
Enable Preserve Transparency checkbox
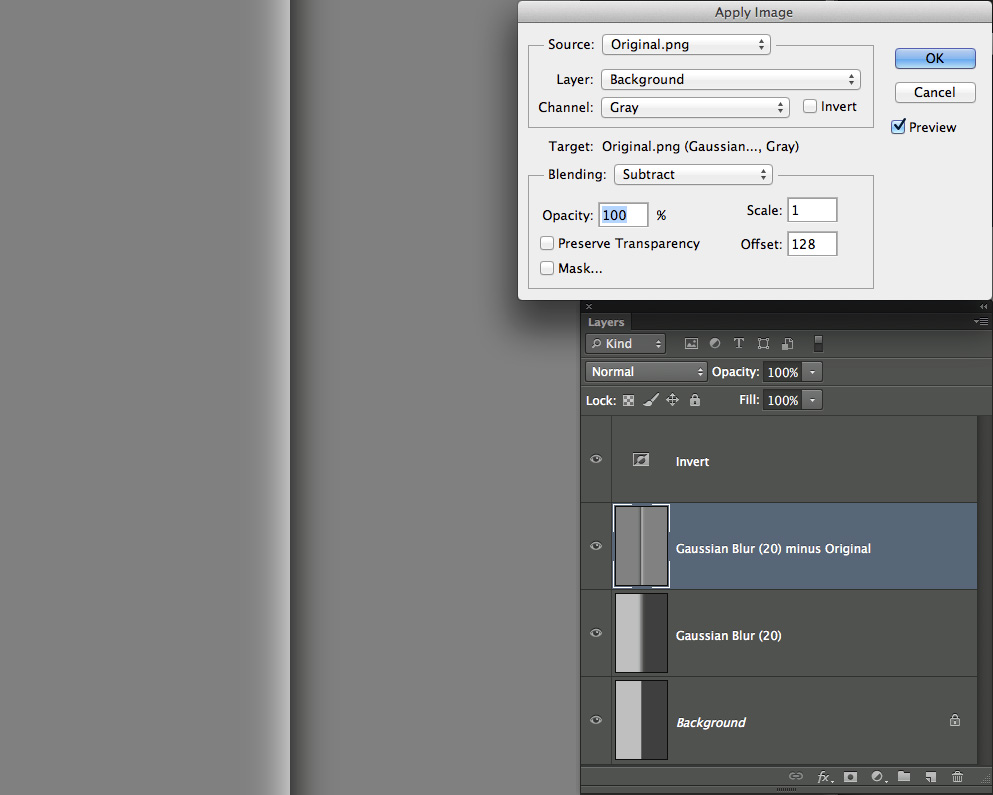click(547, 243)
